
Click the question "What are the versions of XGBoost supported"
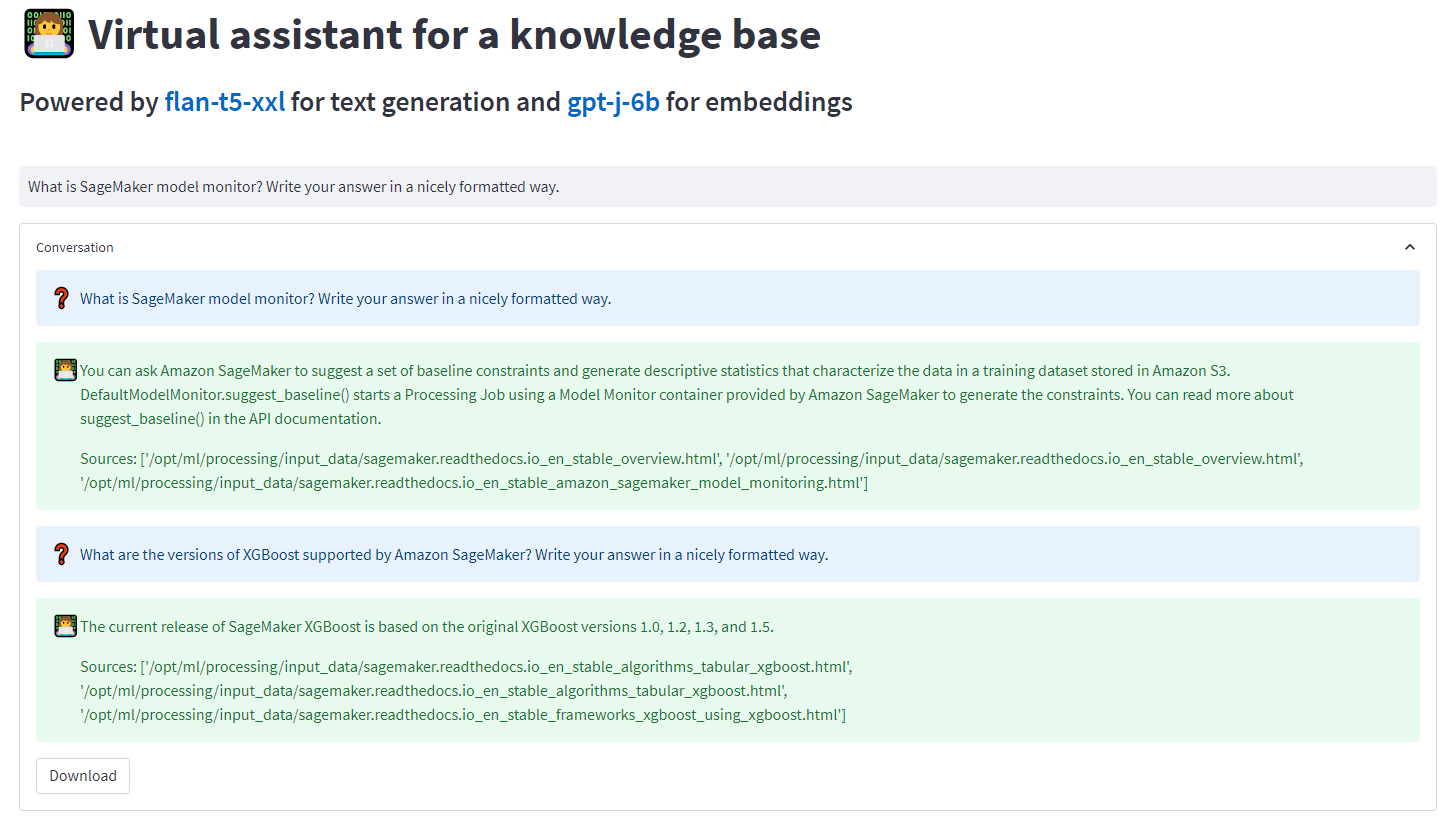pos(454,554)
